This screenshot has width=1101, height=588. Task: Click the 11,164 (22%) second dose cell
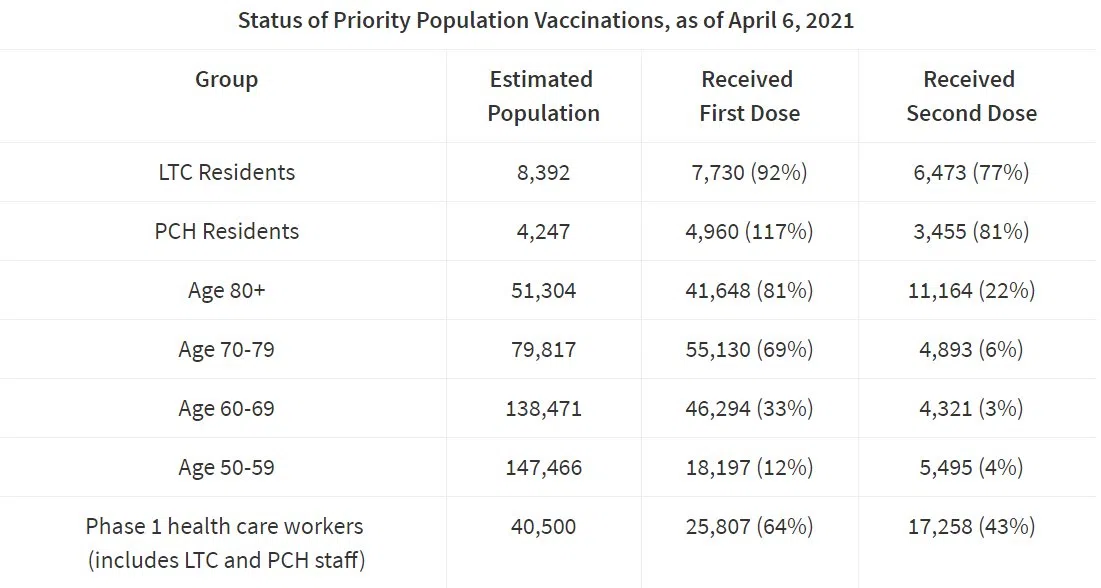click(x=970, y=291)
